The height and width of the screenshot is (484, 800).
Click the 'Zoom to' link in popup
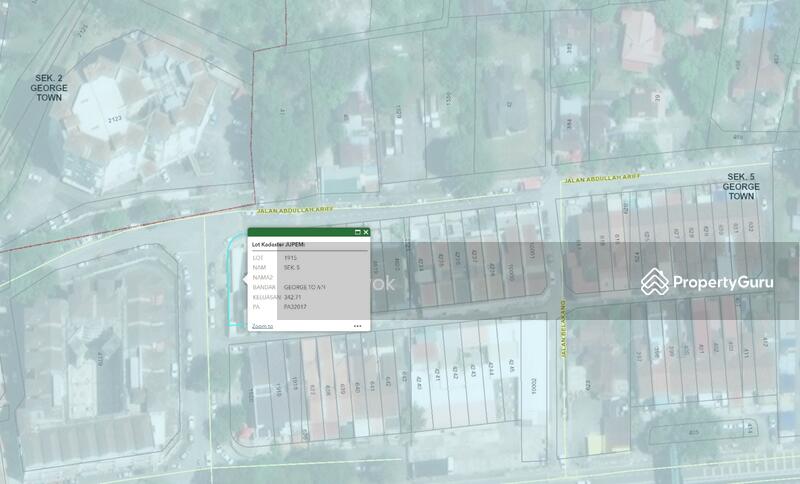[x=262, y=326]
